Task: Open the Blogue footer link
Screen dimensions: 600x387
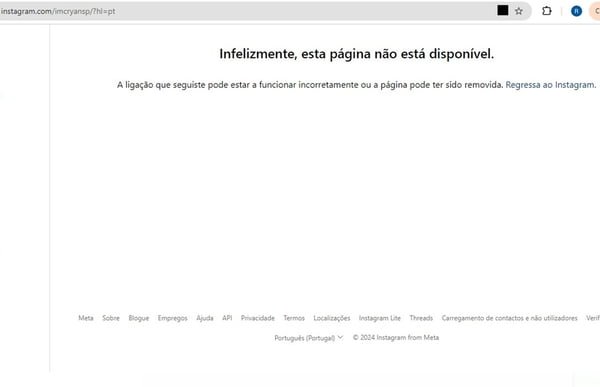Action: [139, 318]
